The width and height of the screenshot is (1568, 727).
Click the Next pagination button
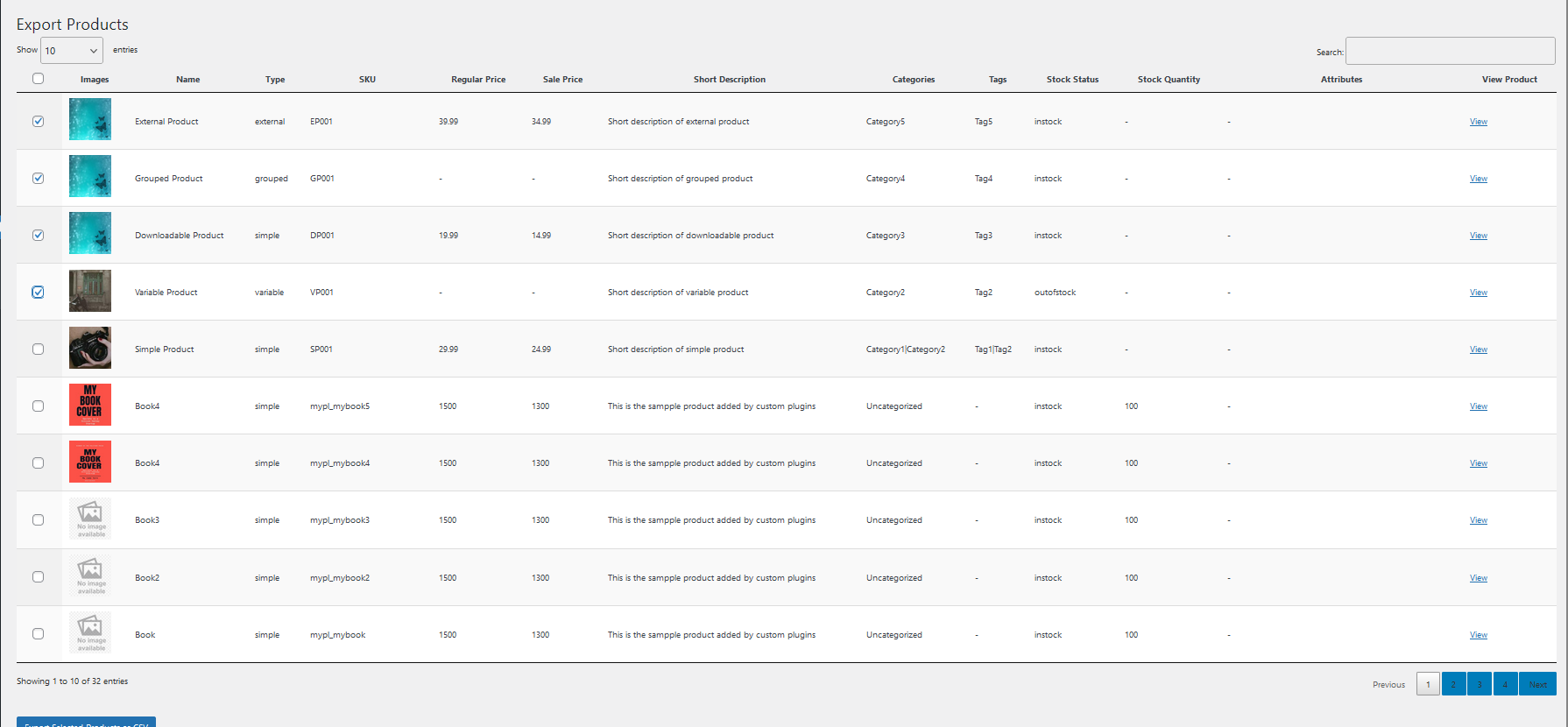pyautogui.click(x=1537, y=684)
